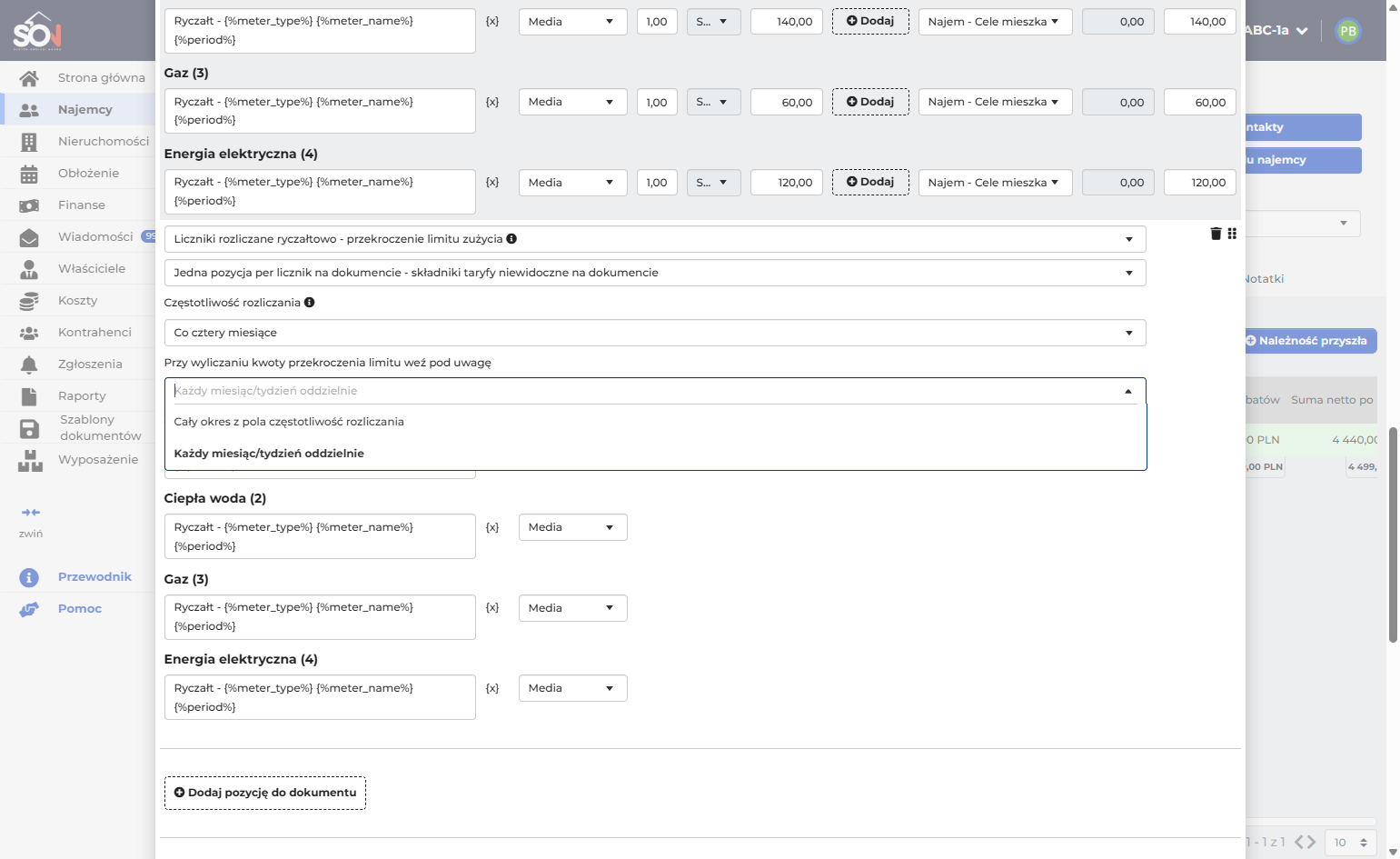
Task: Click the Obłożenie calendar icon
Action: [x=29, y=174]
